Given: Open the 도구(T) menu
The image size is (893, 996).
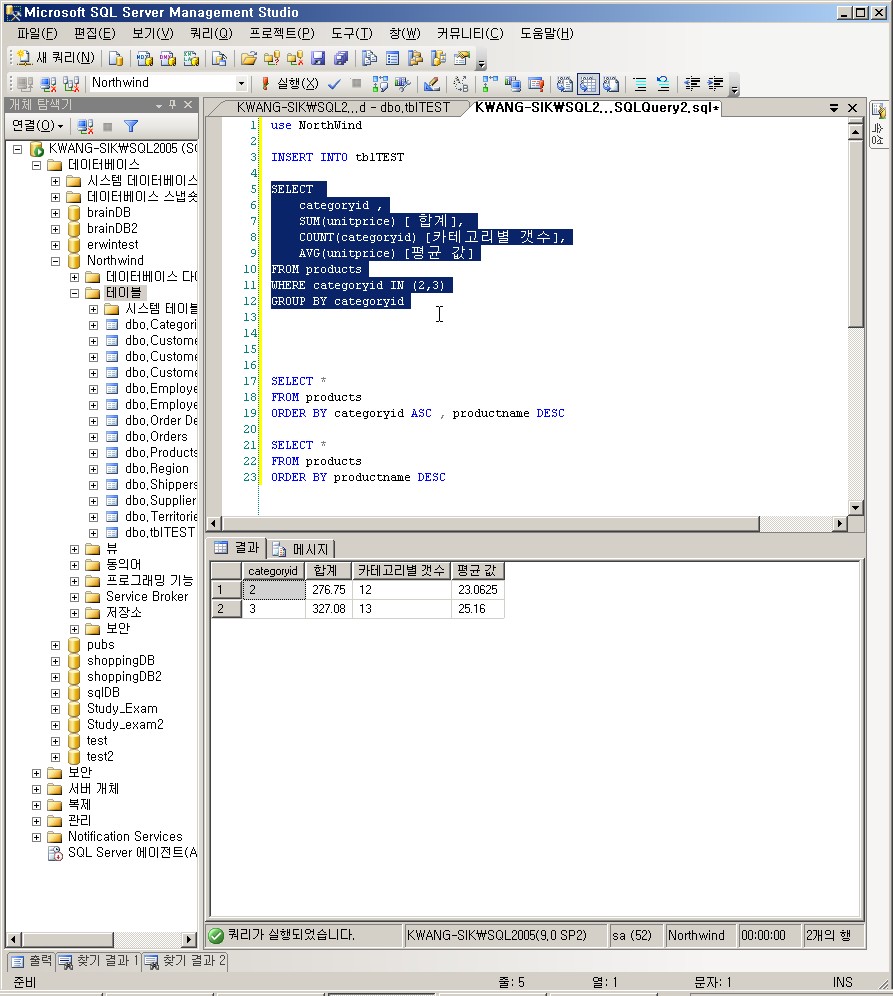Looking at the screenshot, I should pyautogui.click(x=351, y=34).
